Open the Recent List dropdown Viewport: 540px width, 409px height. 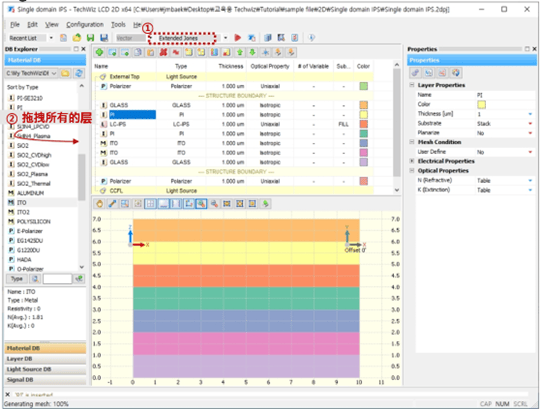51,38
